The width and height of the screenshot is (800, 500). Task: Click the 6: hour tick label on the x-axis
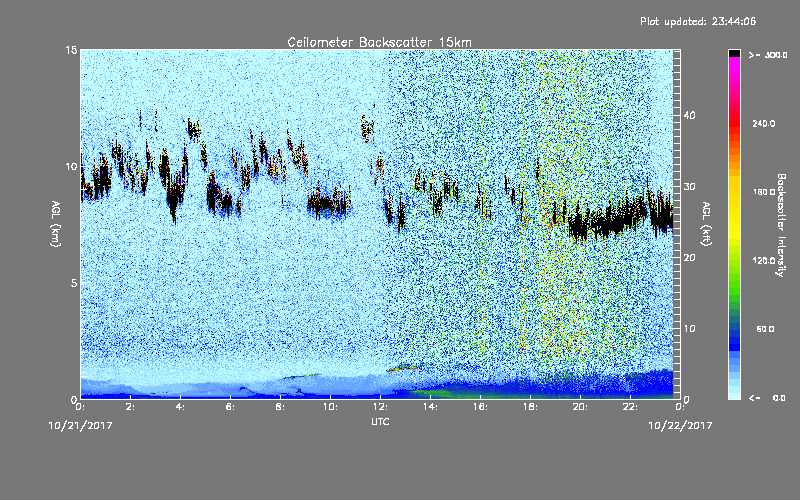[230, 407]
